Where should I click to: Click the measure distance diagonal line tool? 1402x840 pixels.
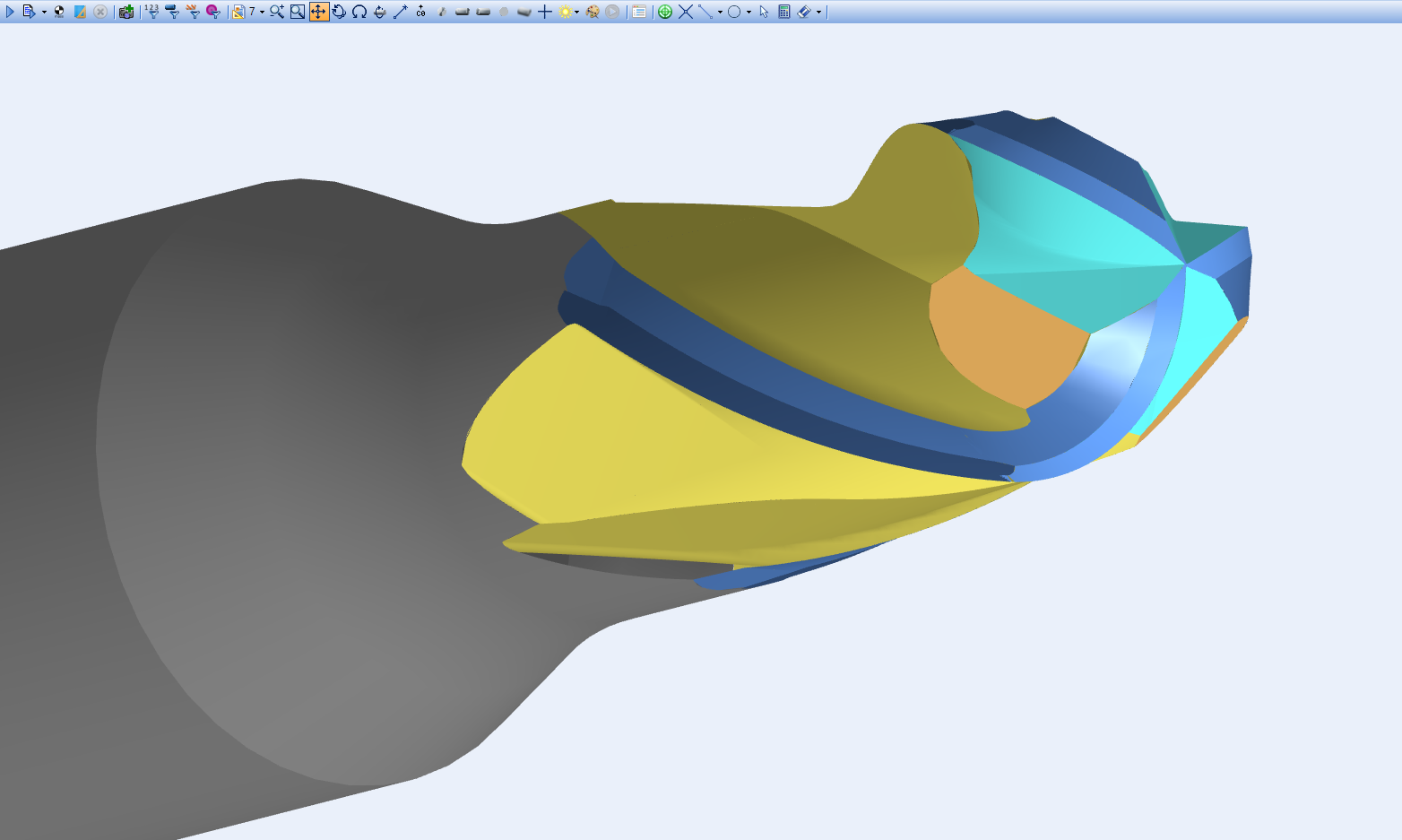pos(401,12)
